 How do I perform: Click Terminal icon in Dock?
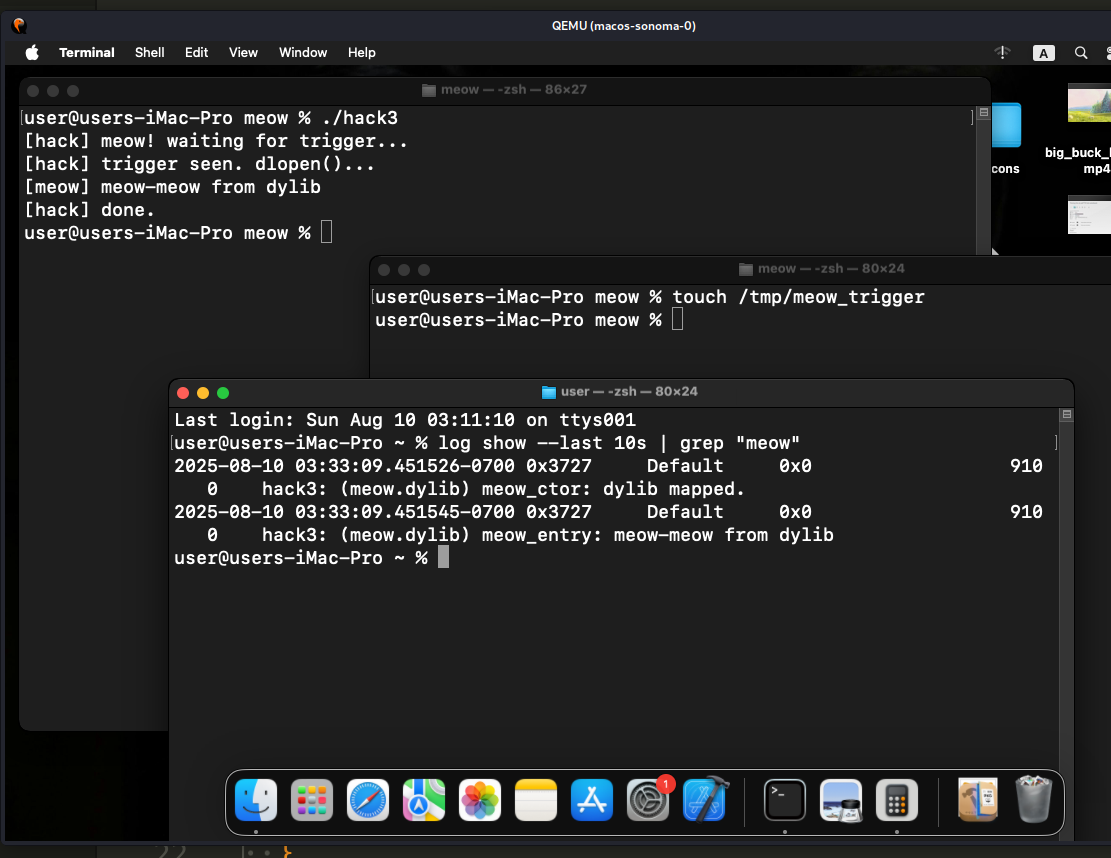click(x=784, y=800)
